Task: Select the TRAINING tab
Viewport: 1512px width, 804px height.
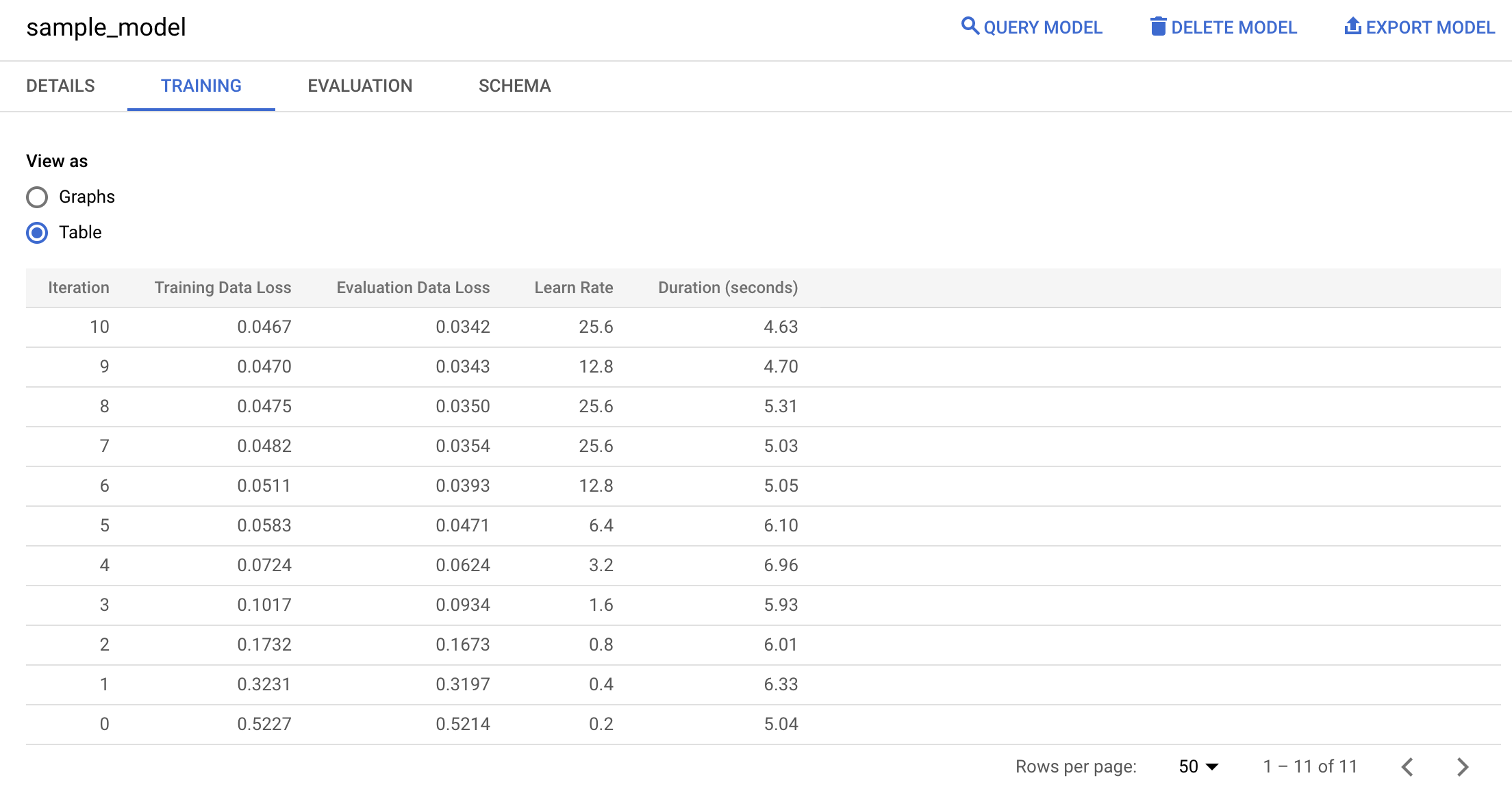Action: tap(201, 86)
